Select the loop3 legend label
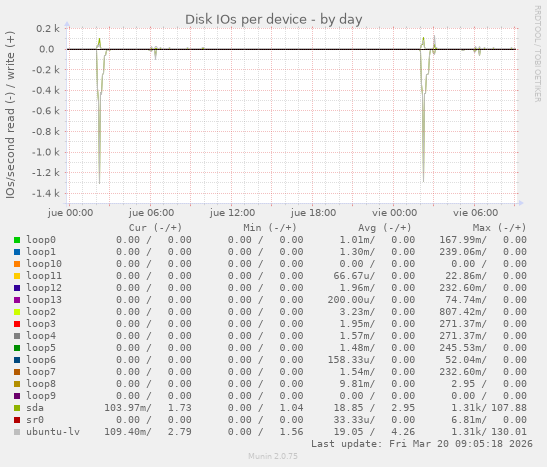Viewport: 547px width, 467px height. (x=41, y=324)
